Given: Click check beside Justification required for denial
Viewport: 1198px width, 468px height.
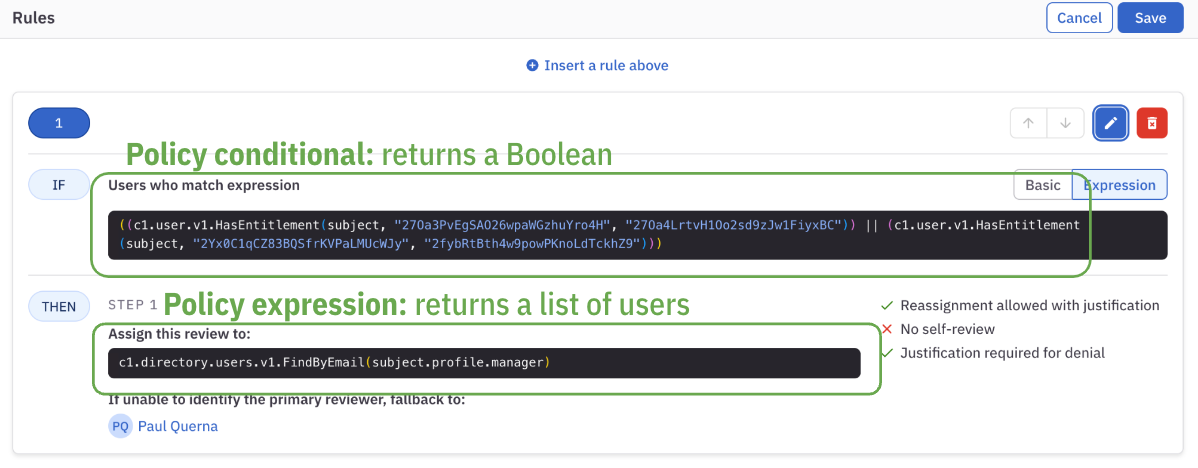Looking at the screenshot, I should [886, 353].
